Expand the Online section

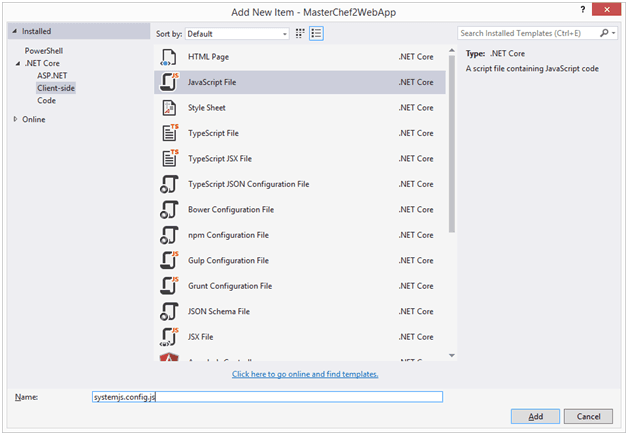(x=15, y=119)
